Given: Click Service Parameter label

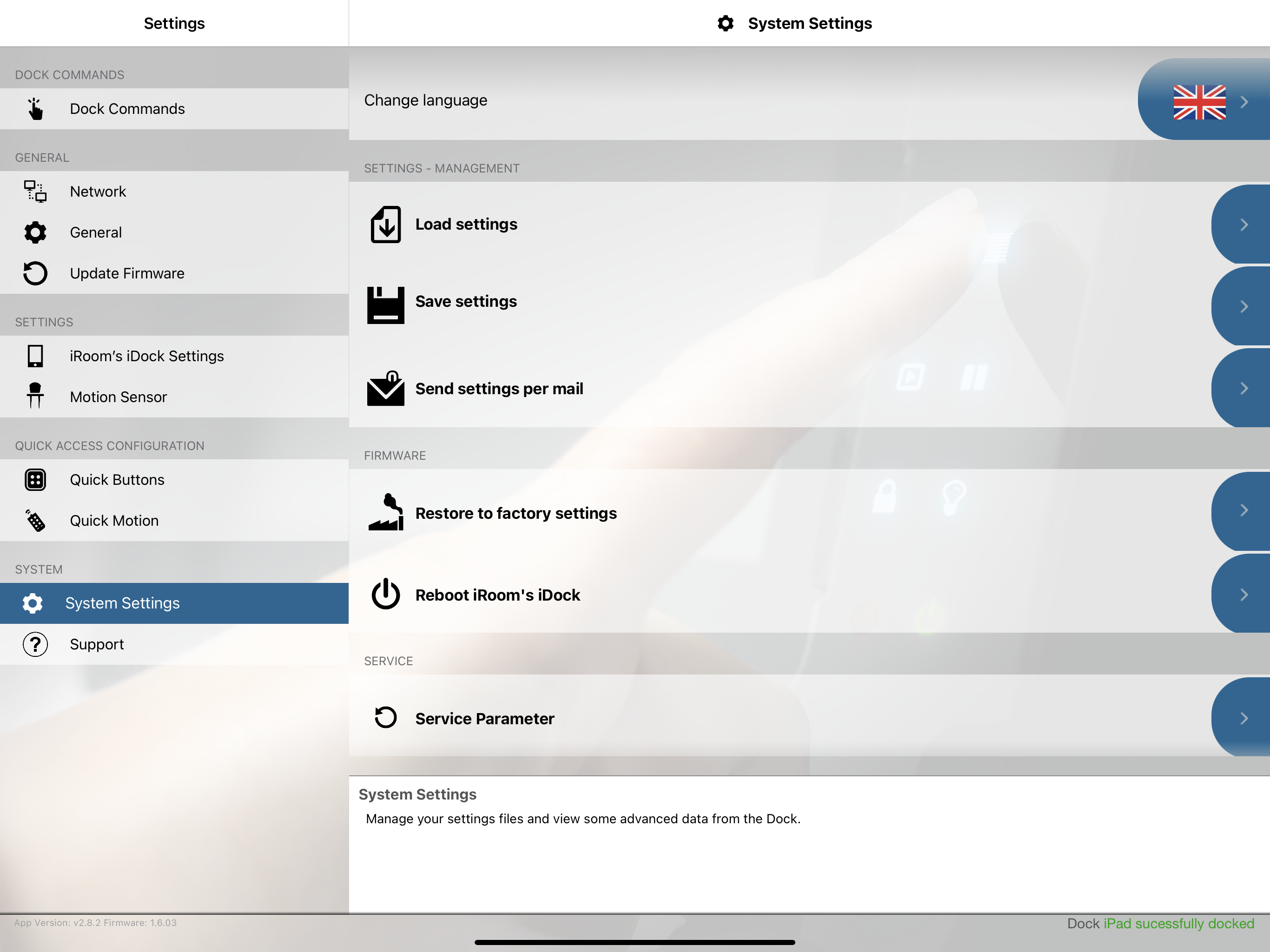Looking at the screenshot, I should [x=484, y=718].
